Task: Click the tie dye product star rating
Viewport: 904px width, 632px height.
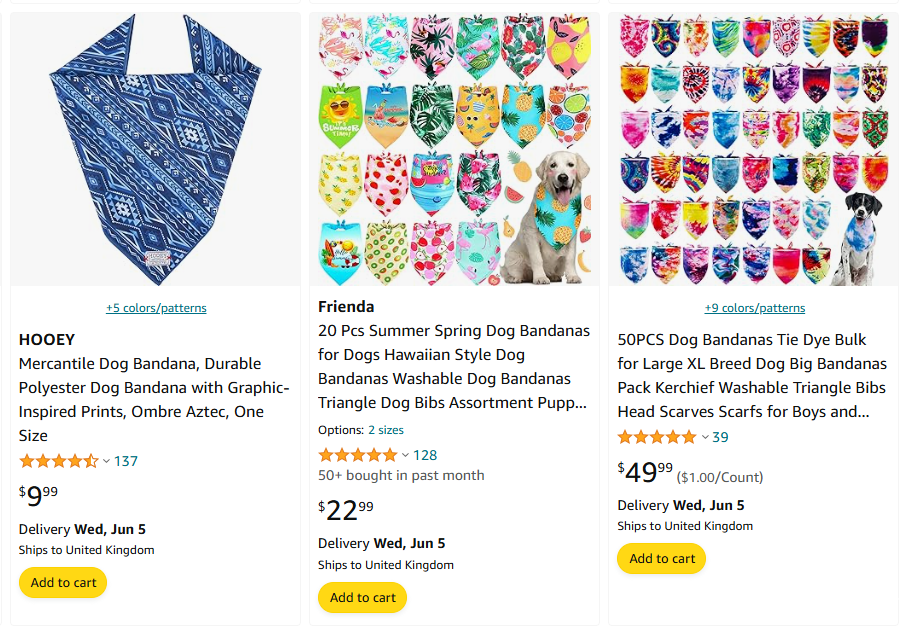Action: tap(656, 437)
